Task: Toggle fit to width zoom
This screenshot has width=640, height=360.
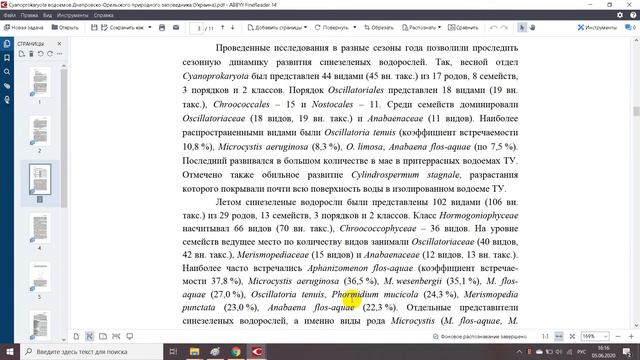Action: (x=559, y=336)
